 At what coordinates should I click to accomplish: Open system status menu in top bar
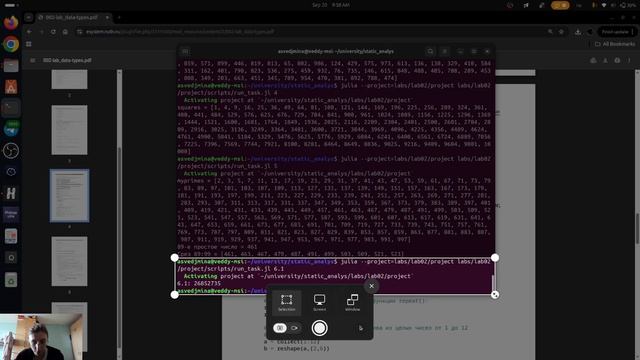(x=615, y=5)
